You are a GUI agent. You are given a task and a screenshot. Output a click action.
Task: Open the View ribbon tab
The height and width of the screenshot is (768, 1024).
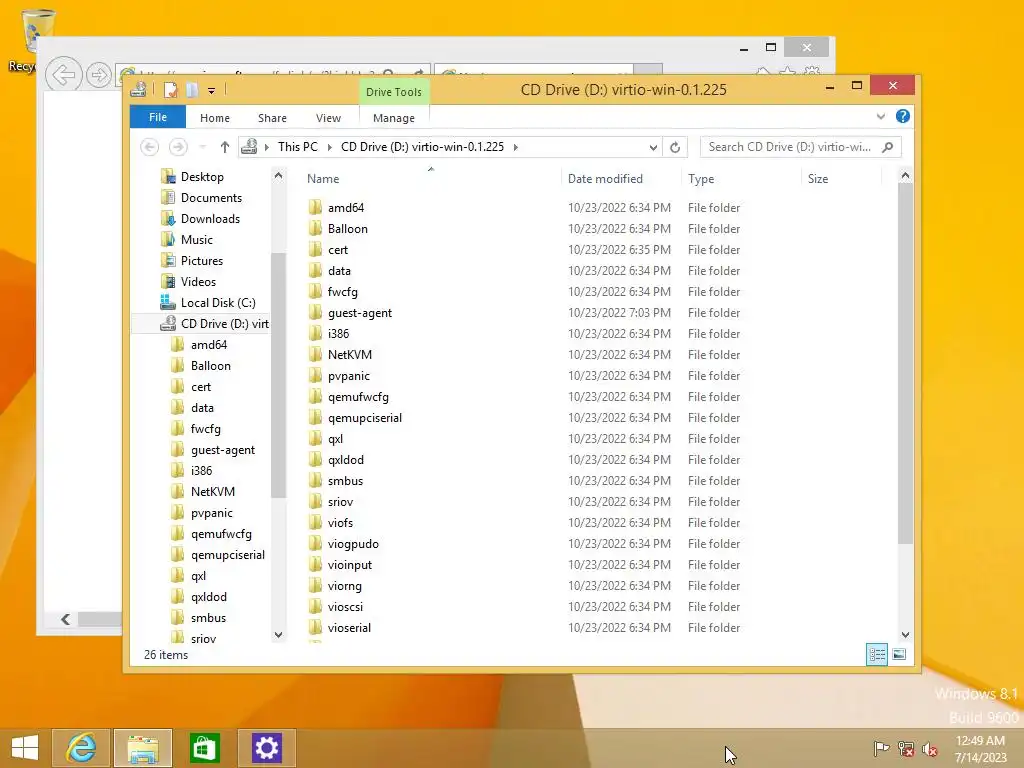pyautogui.click(x=328, y=118)
